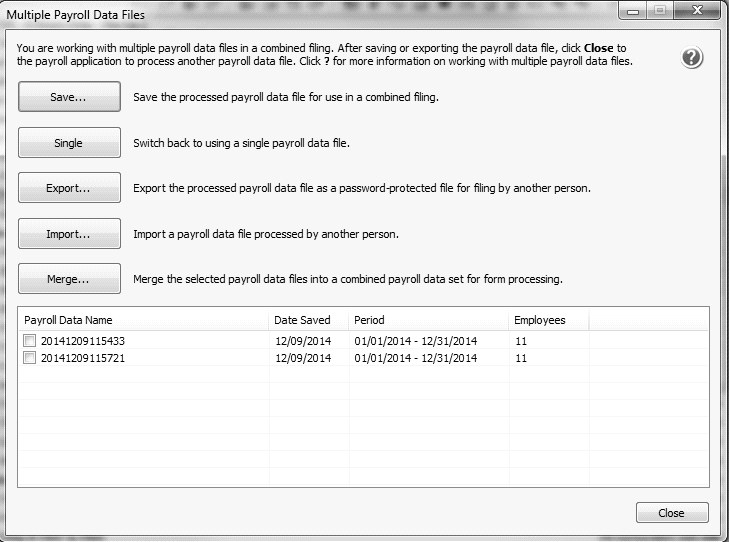
Task: Sort by Payroll Data Name column header
Action: [143, 320]
